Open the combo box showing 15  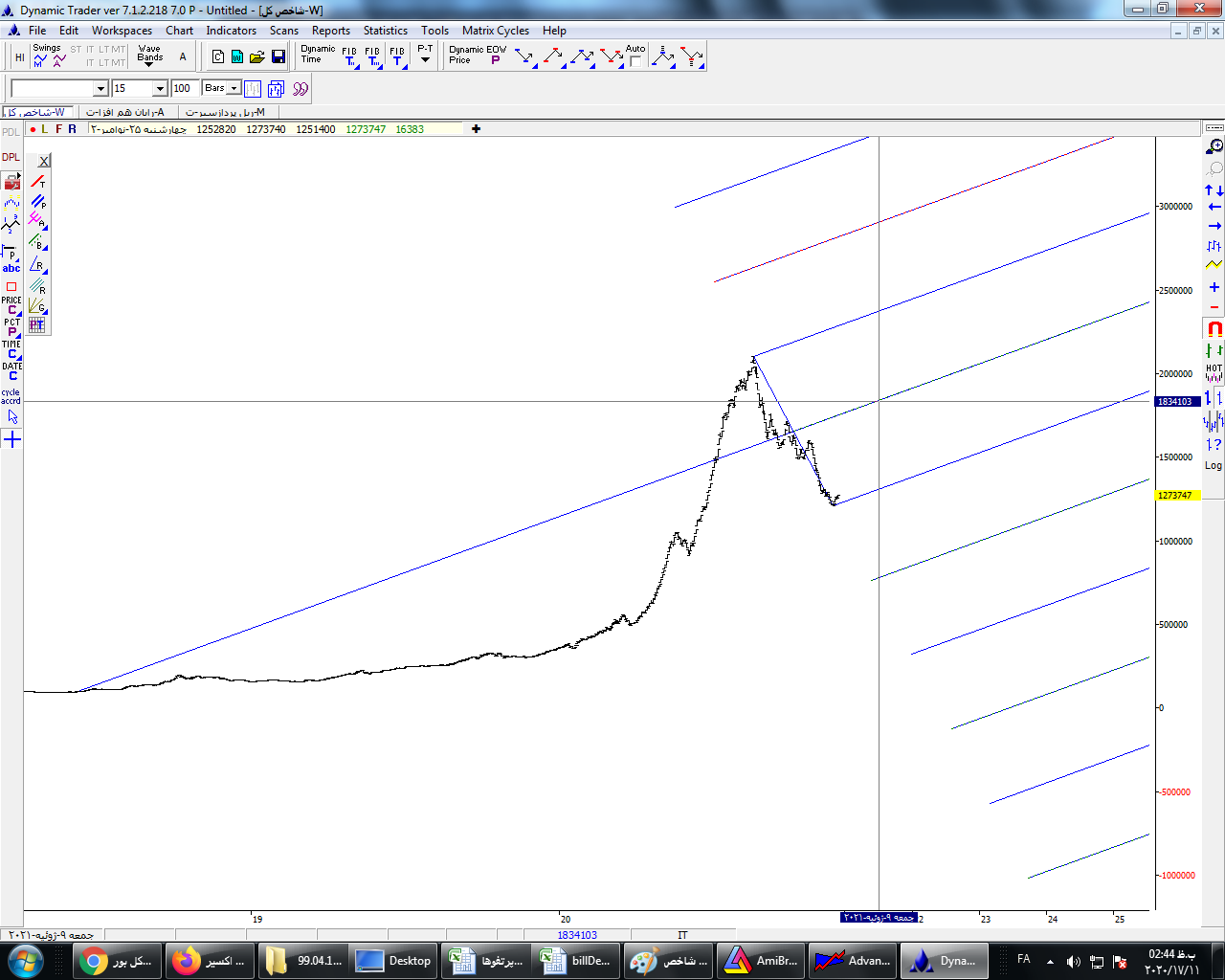tap(140, 88)
